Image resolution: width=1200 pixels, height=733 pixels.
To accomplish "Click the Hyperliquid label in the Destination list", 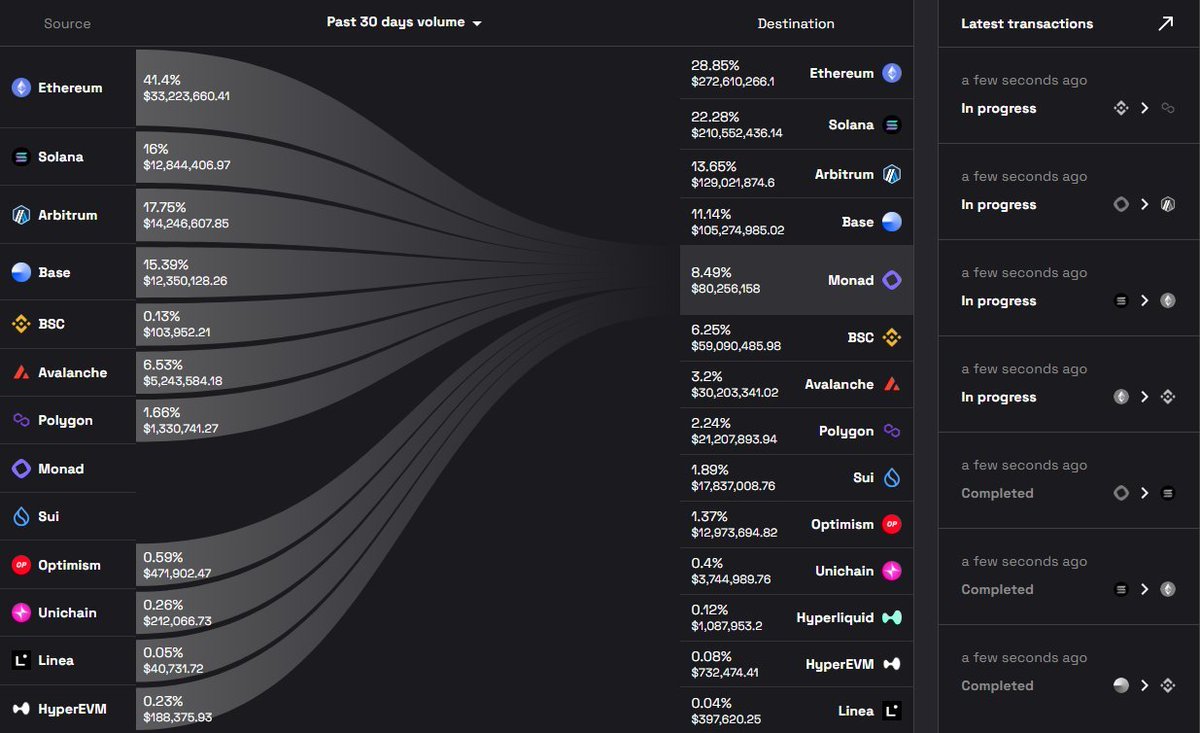I will 835,618.
